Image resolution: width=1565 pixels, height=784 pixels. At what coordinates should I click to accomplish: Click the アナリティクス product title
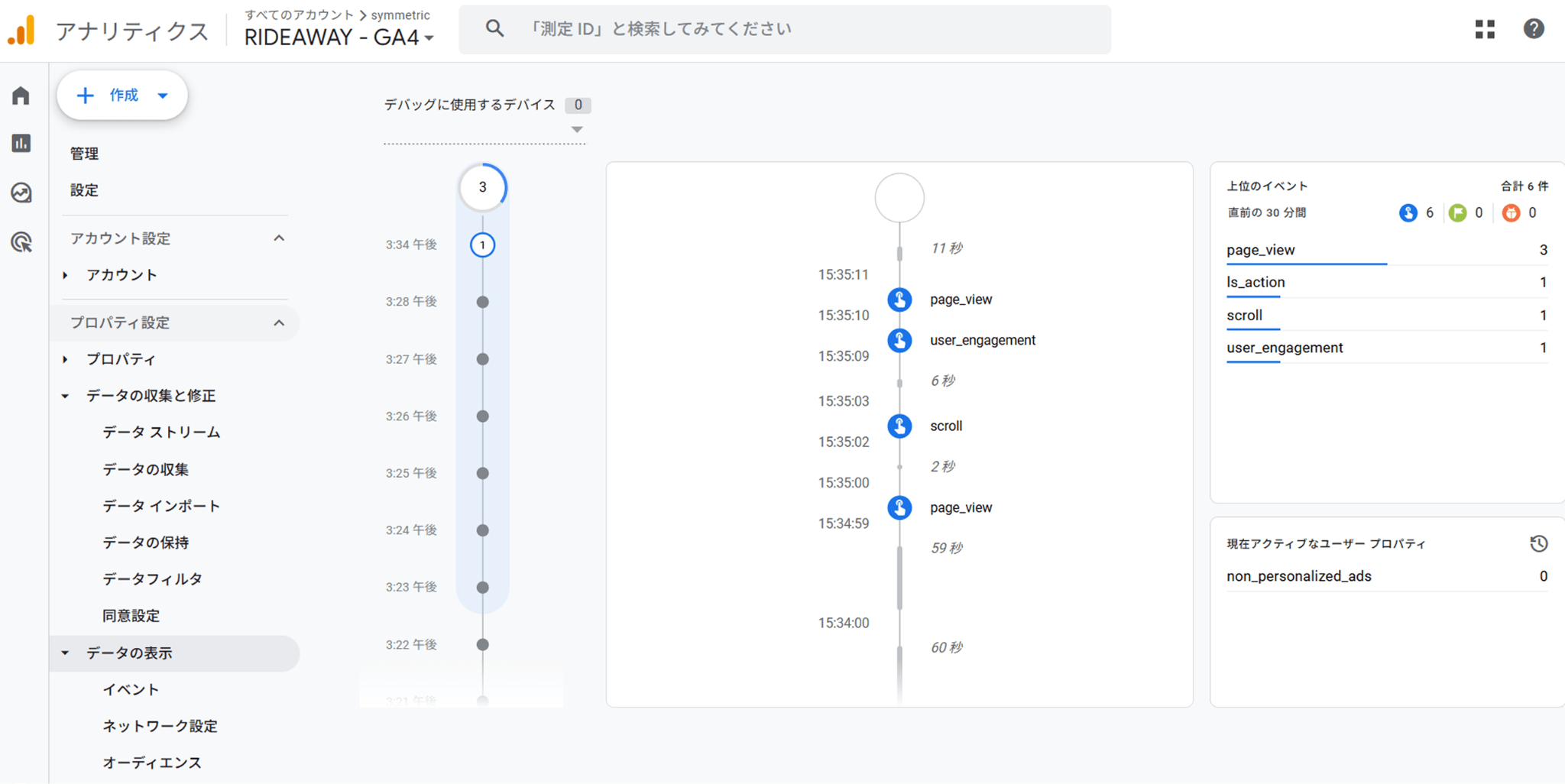coord(132,31)
